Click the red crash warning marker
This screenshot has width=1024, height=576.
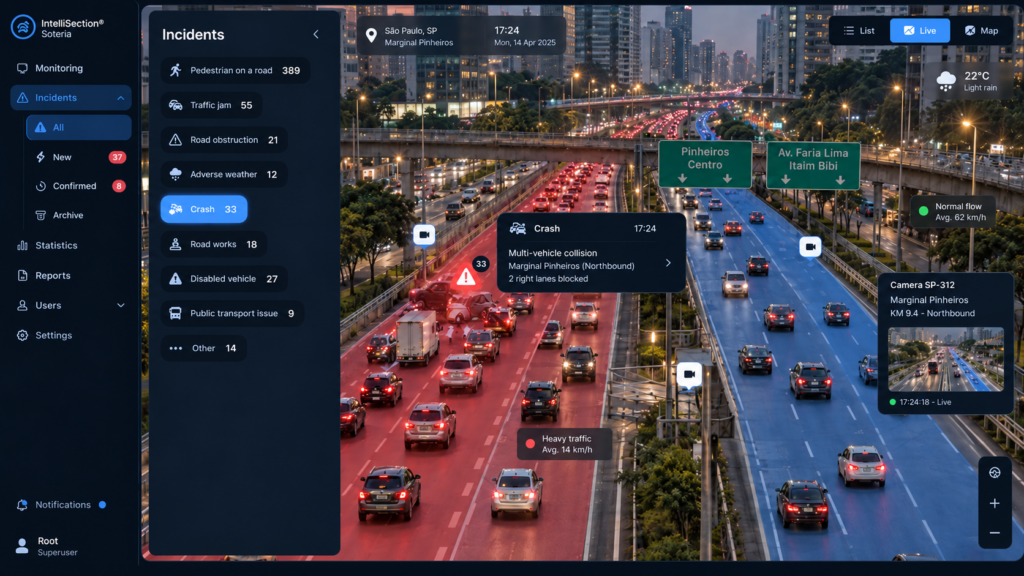click(466, 278)
